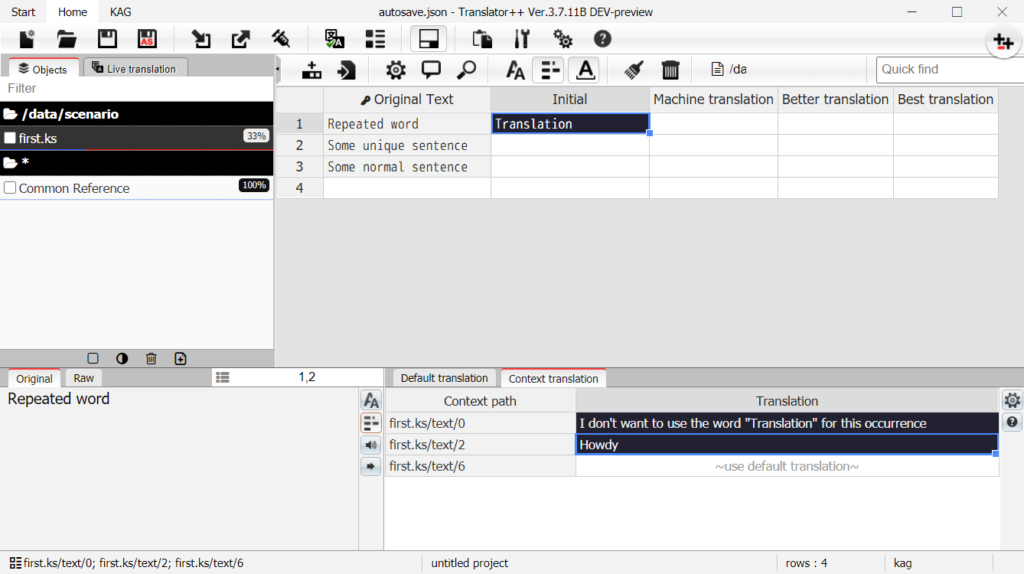The height and width of the screenshot is (574, 1024).
Task: Open the Home ribbon tab
Action: tap(72, 12)
